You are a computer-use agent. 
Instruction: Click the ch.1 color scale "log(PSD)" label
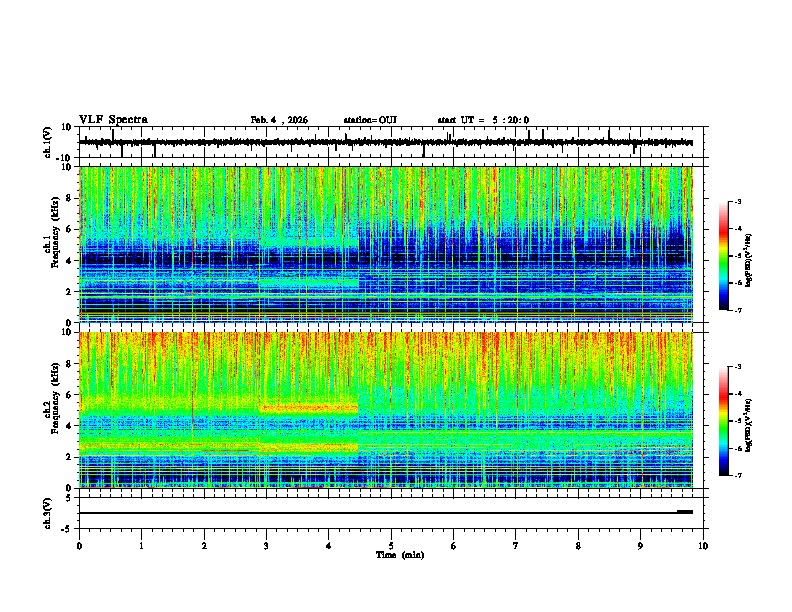[749, 260]
